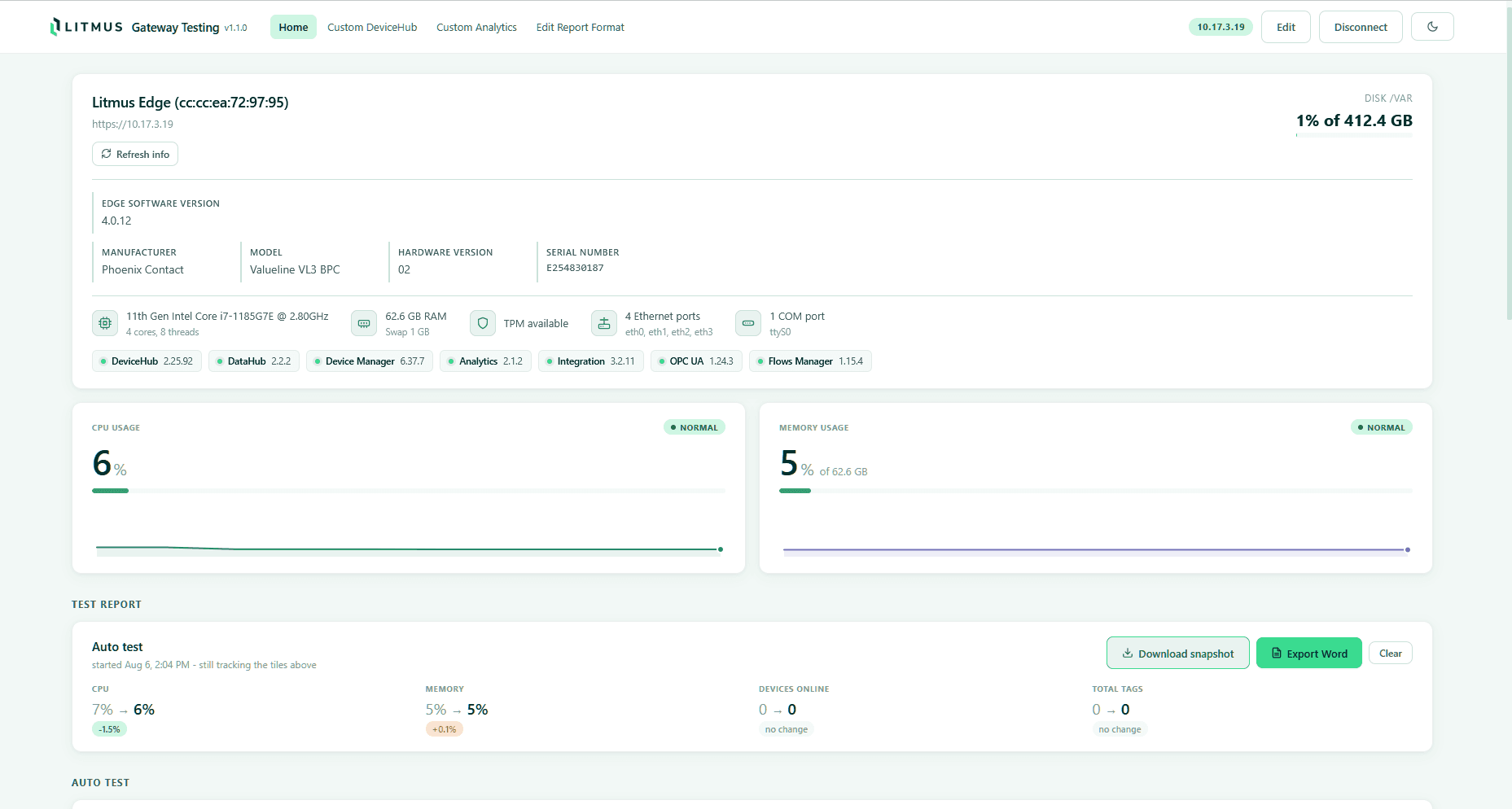Select the DeviceHub 2.25.92 chip
1512x809 pixels.
point(147,361)
